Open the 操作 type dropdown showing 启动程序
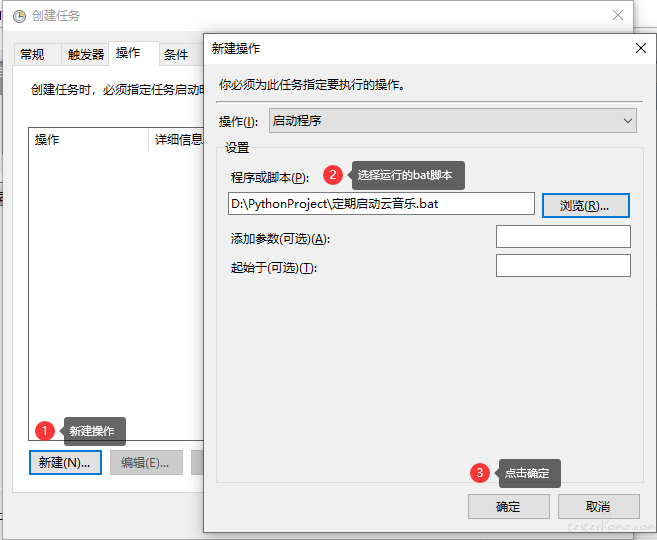 [x=453, y=121]
